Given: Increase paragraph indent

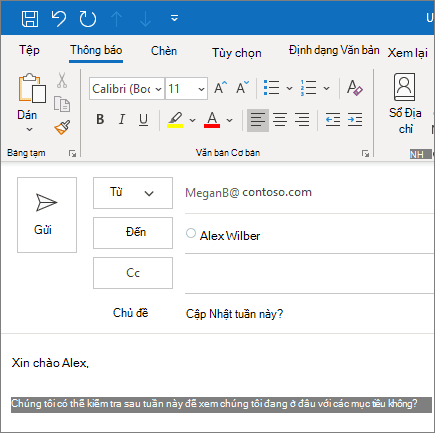Looking at the screenshot, I should pos(355,120).
